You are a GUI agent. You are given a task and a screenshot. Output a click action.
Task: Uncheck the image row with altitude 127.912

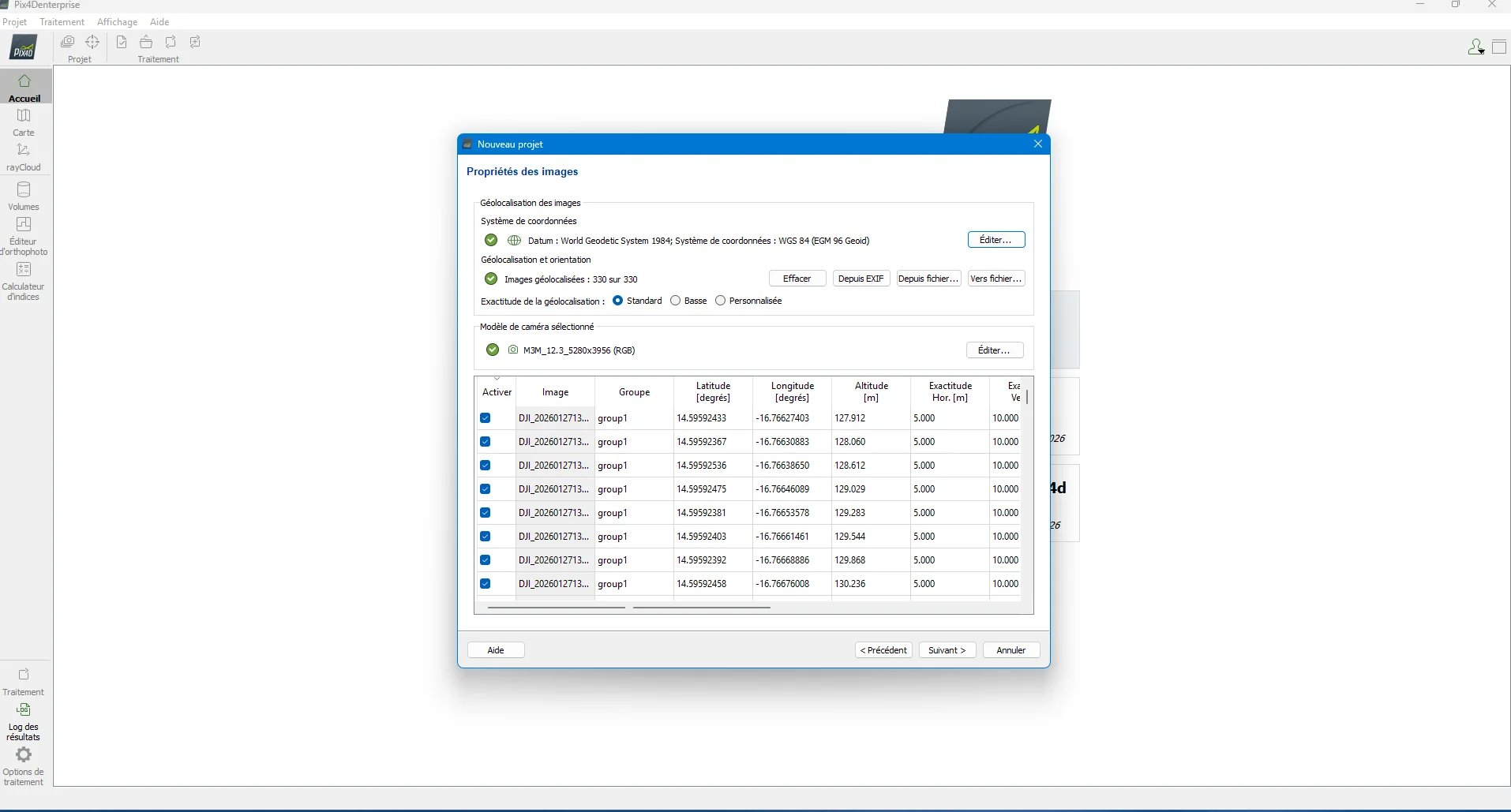point(486,418)
